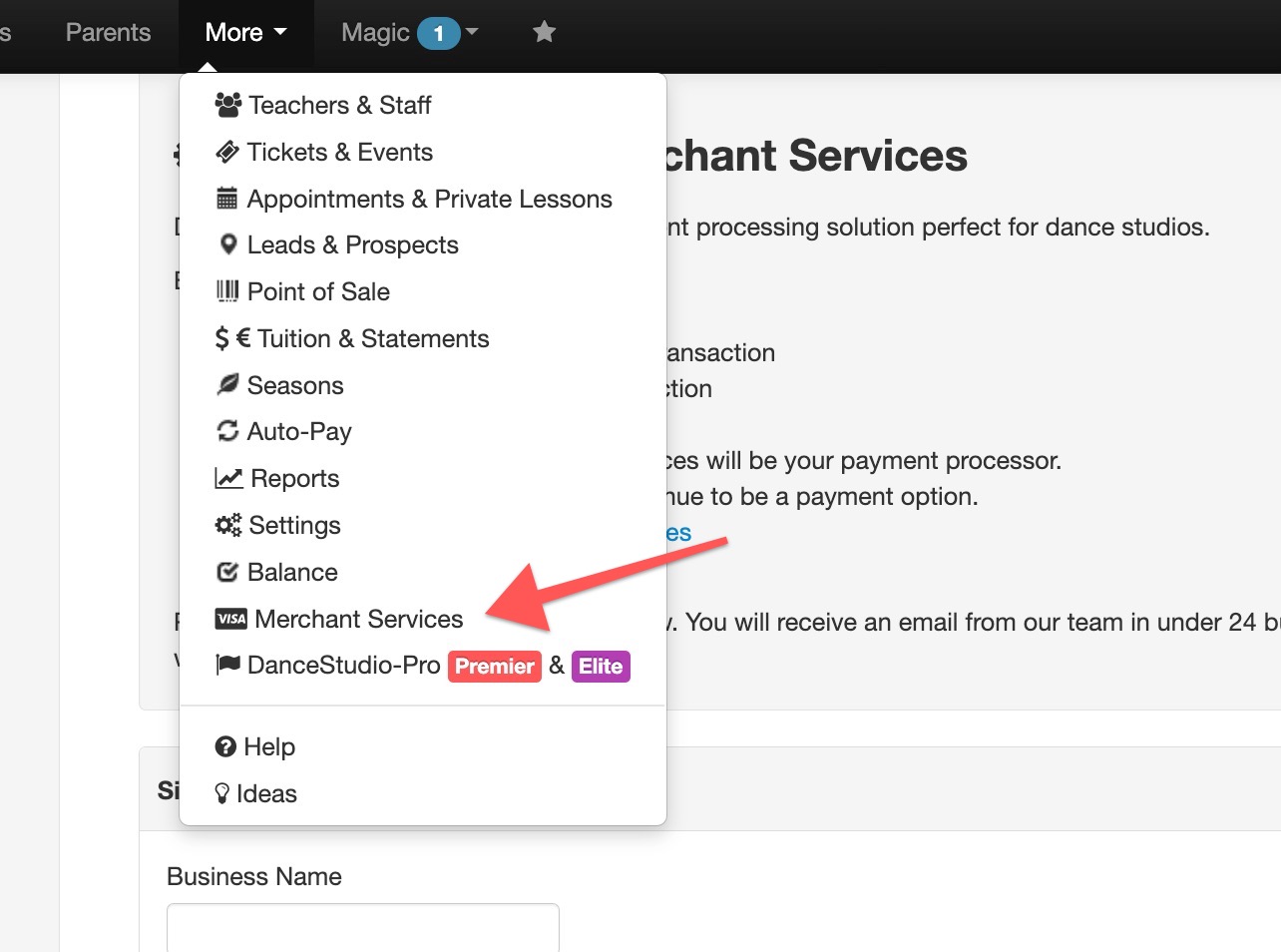Image resolution: width=1281 pixels, height=952 pixels.
Task: Click the Visa card Merchant Services icon
Action: (231, 619)
